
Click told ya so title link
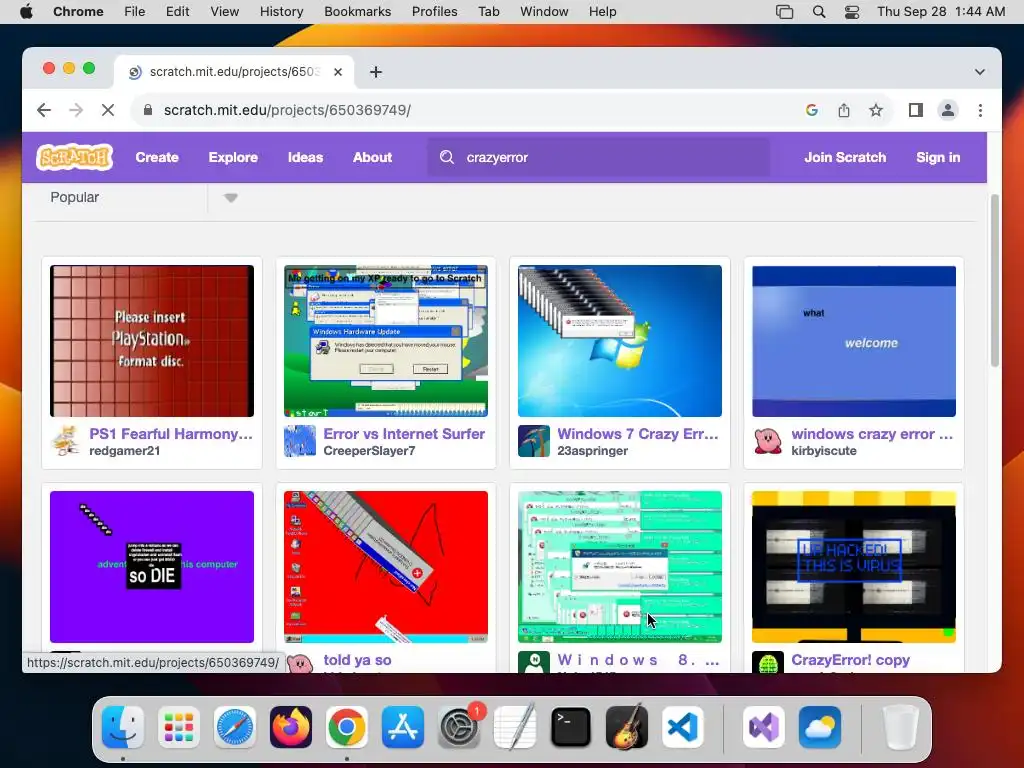(x=357, y=660)
